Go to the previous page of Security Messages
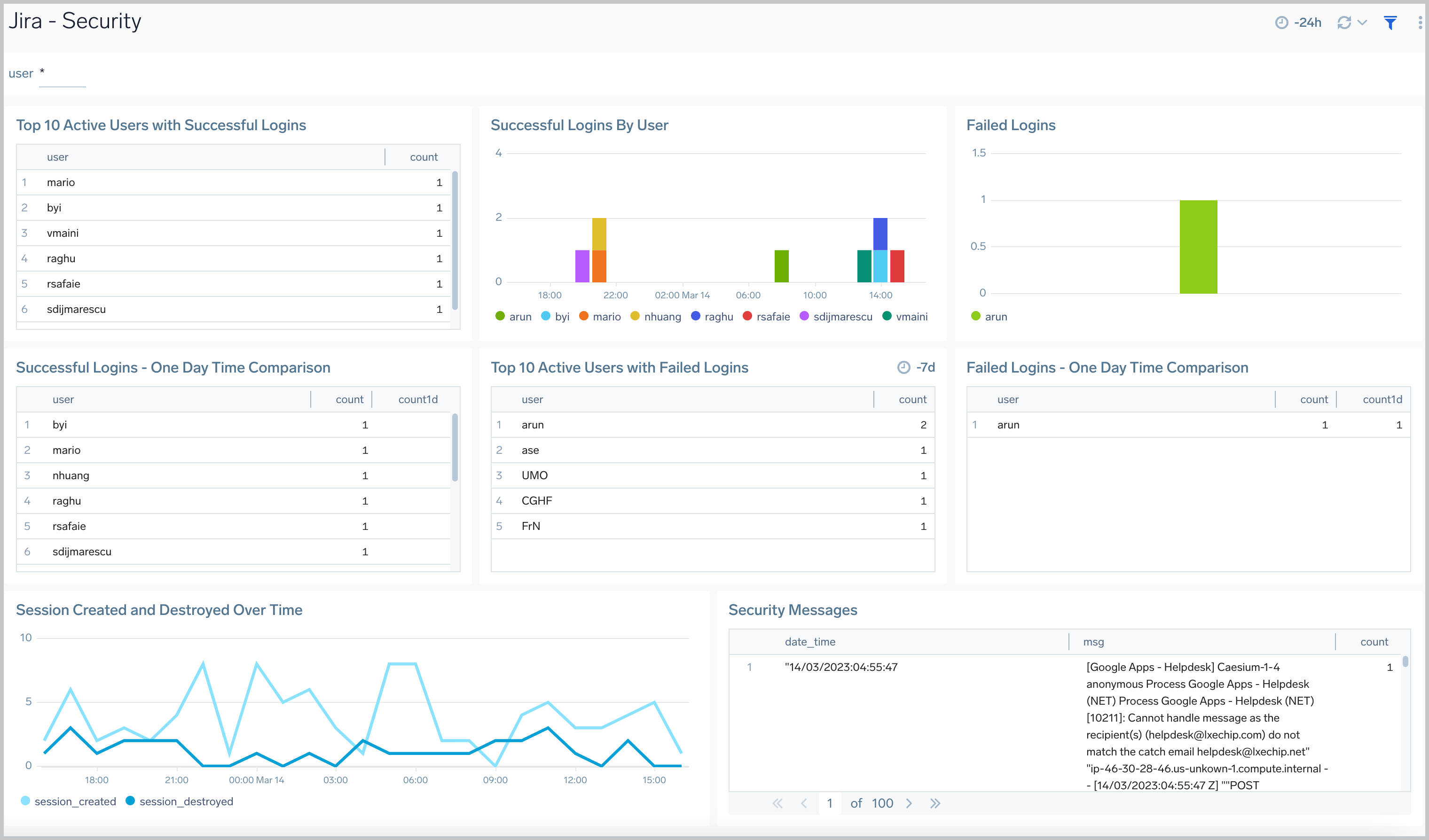Image resolution: width=1429 pixels, height=840 pixels. pos(803,803)
